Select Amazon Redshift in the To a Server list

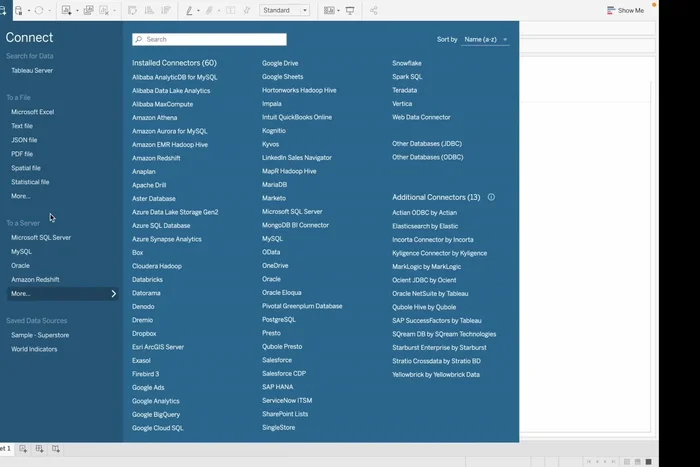[x=35, y=279]
